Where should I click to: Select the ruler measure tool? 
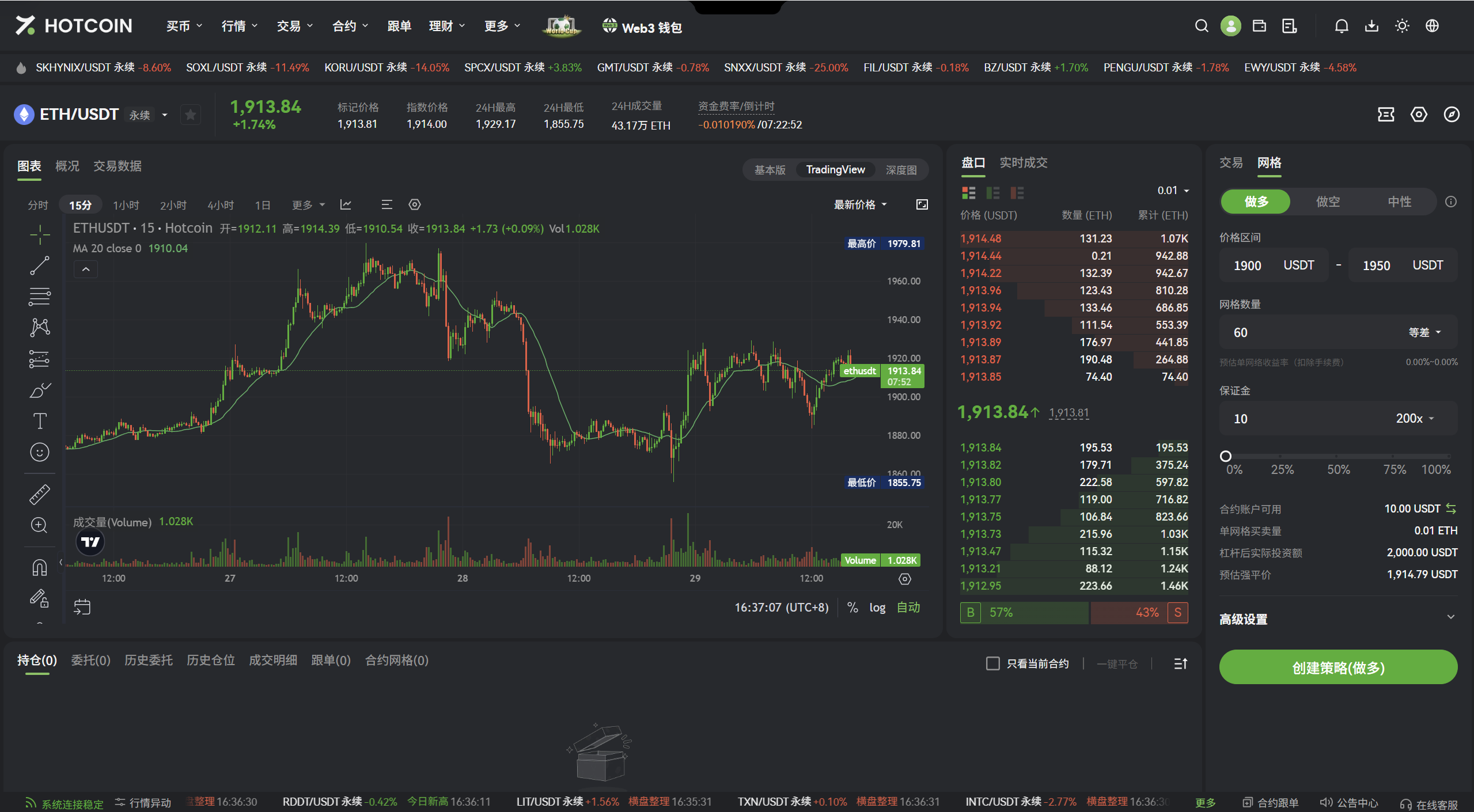click(x=40, y=494)
